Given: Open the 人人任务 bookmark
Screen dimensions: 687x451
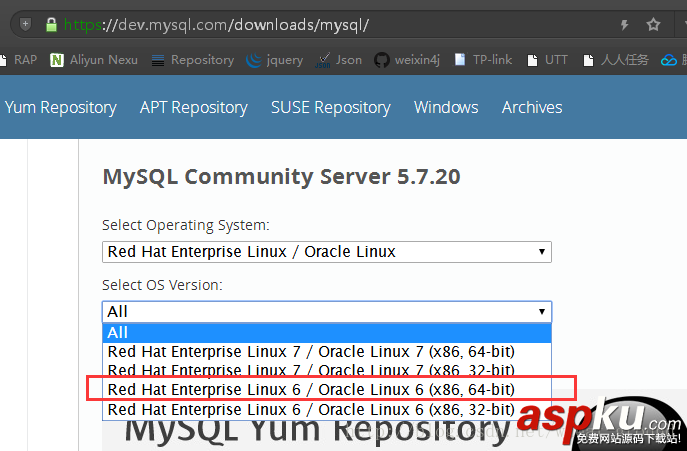Looking at the screenshot, I should [616, 60].
